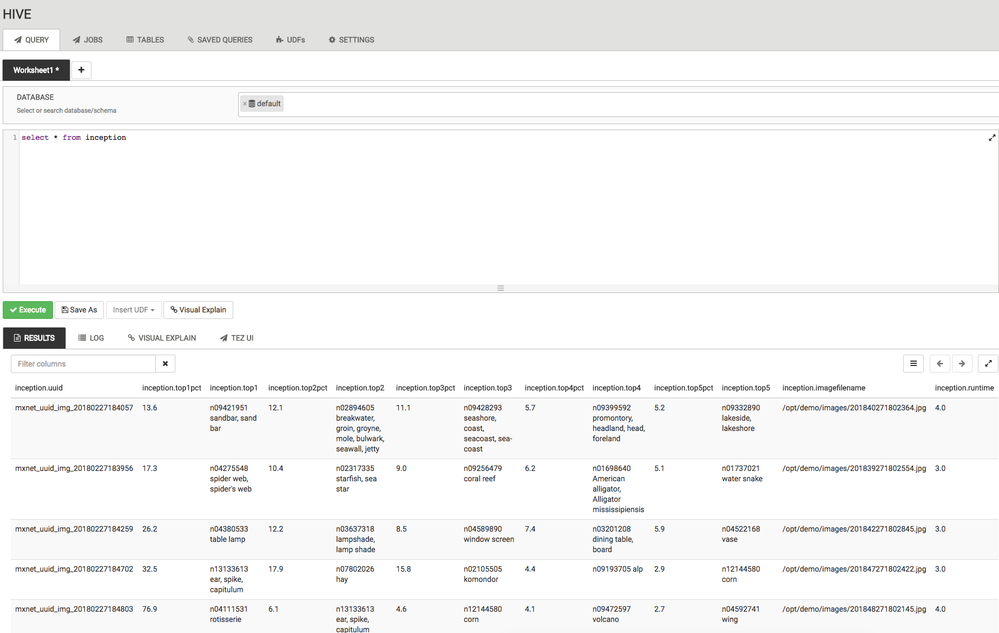
Task: Remove the default database tag
Action: (245, 104)
